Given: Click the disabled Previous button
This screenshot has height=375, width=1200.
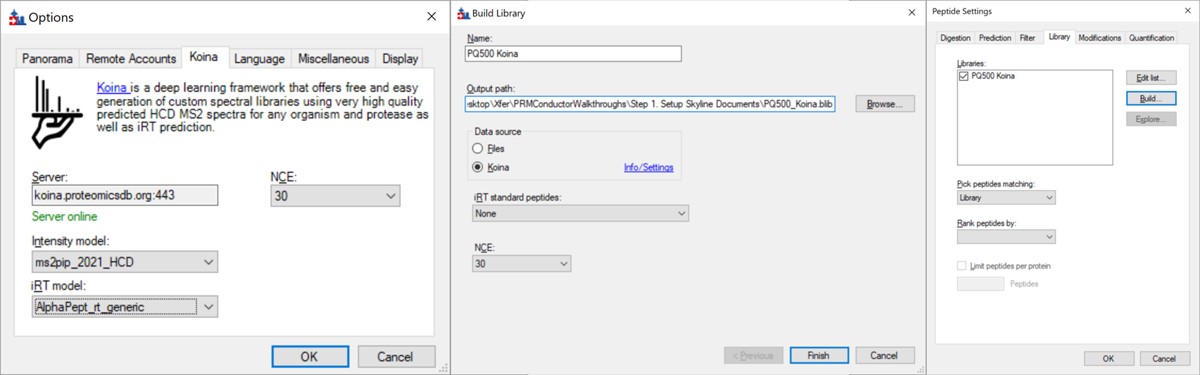Looking at the screenshot, I should click(x=753, y=355).
